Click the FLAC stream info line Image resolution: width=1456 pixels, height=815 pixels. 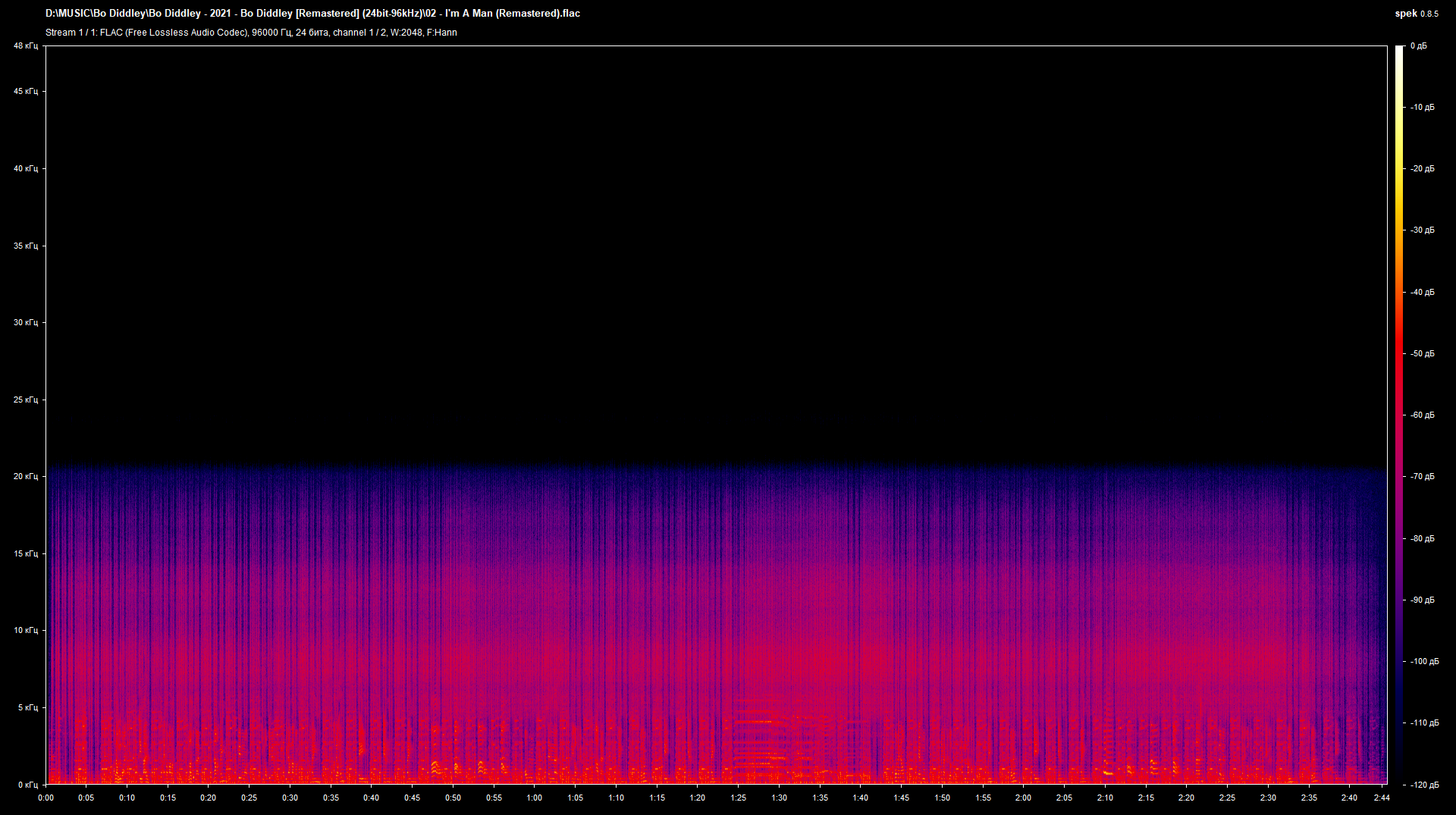(x=251, y=33)
